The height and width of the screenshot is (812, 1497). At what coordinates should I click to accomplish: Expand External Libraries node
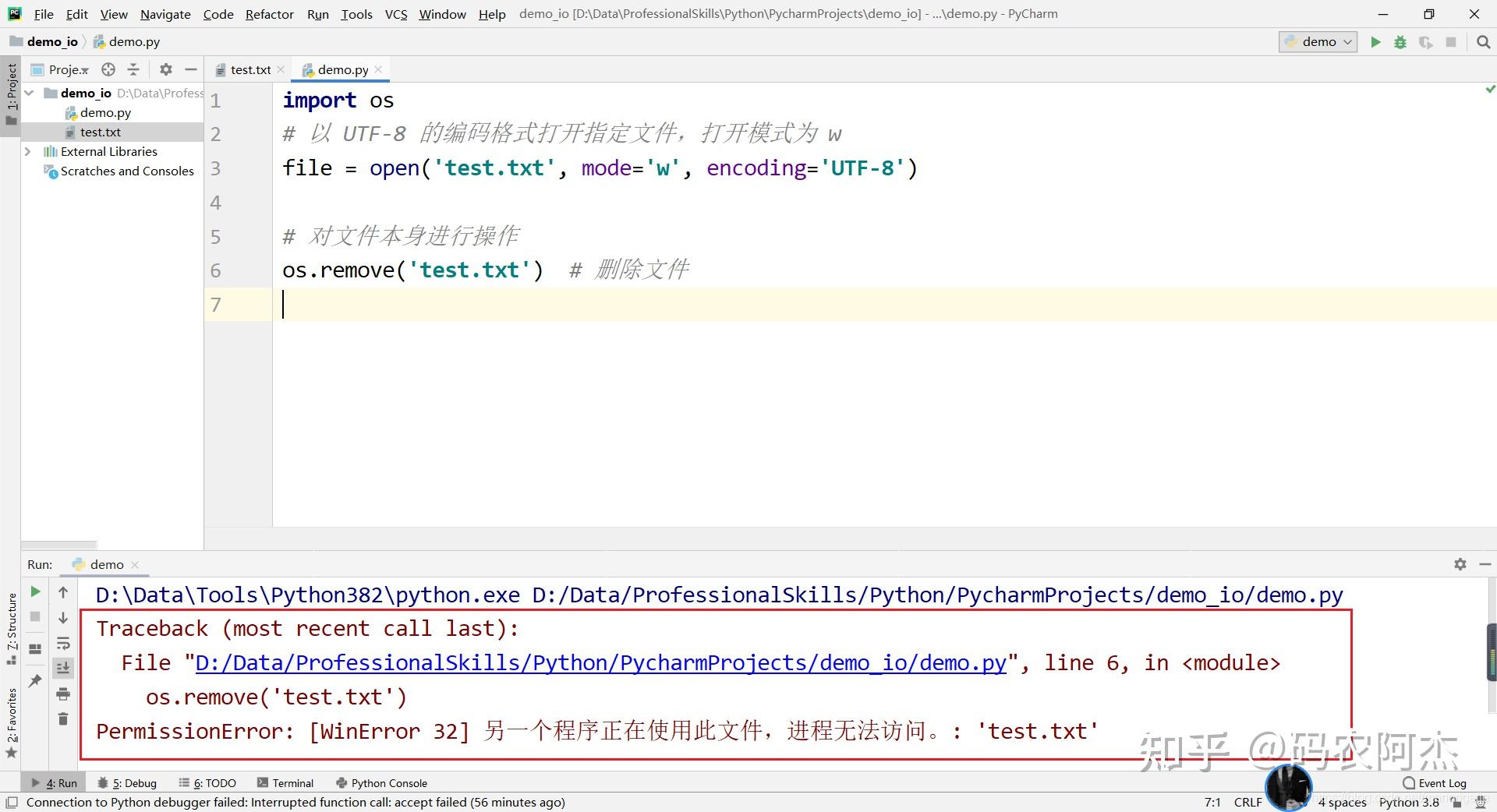click(29, 151)
